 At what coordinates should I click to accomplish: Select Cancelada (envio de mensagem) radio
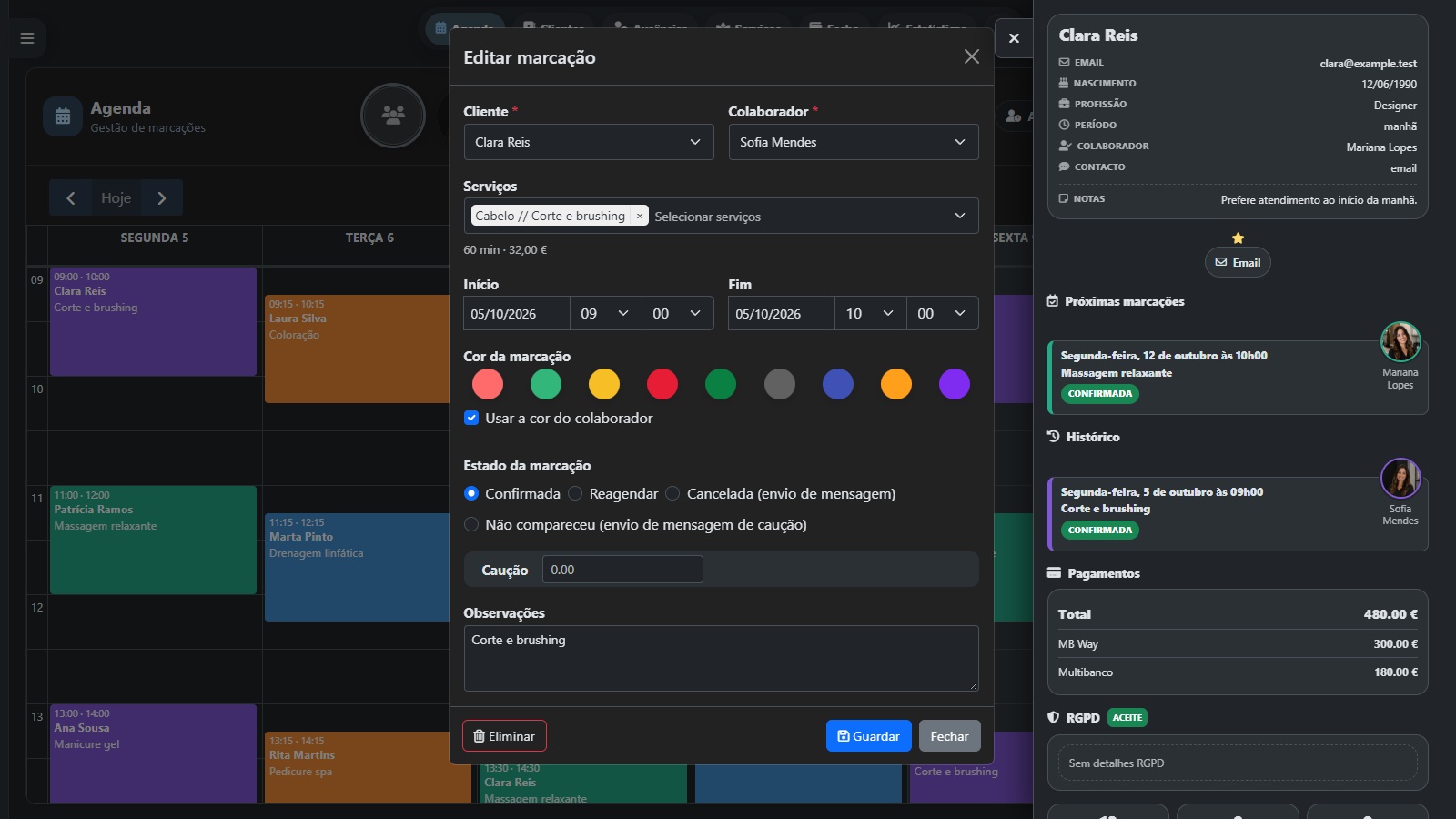pos(672,493)
